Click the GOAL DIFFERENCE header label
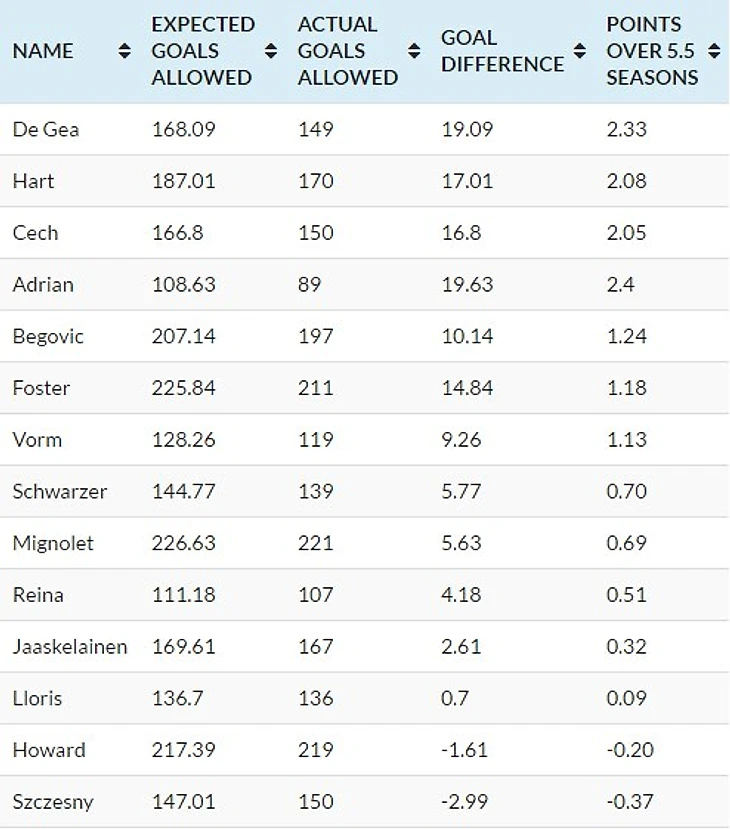 point(502,51)
